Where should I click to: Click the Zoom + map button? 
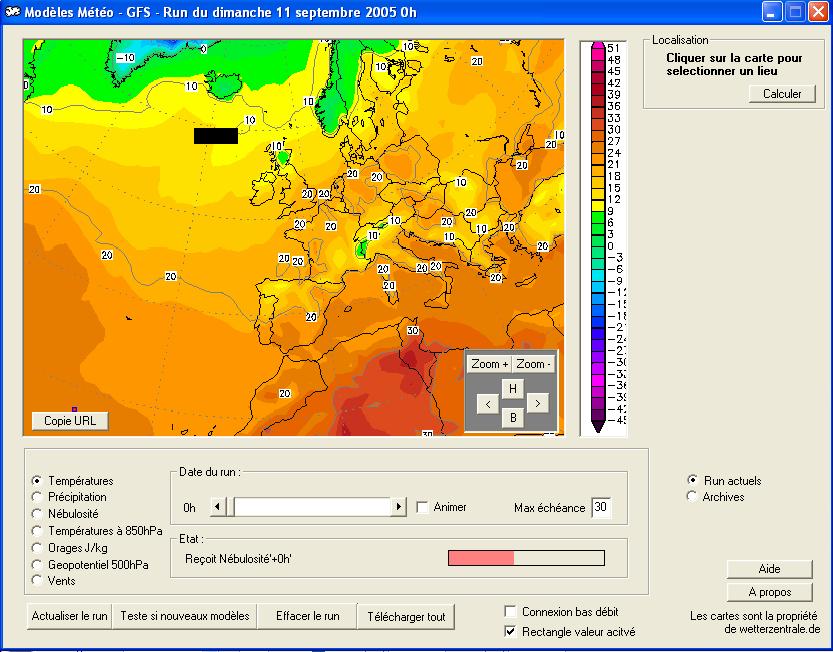click(490, 364)
